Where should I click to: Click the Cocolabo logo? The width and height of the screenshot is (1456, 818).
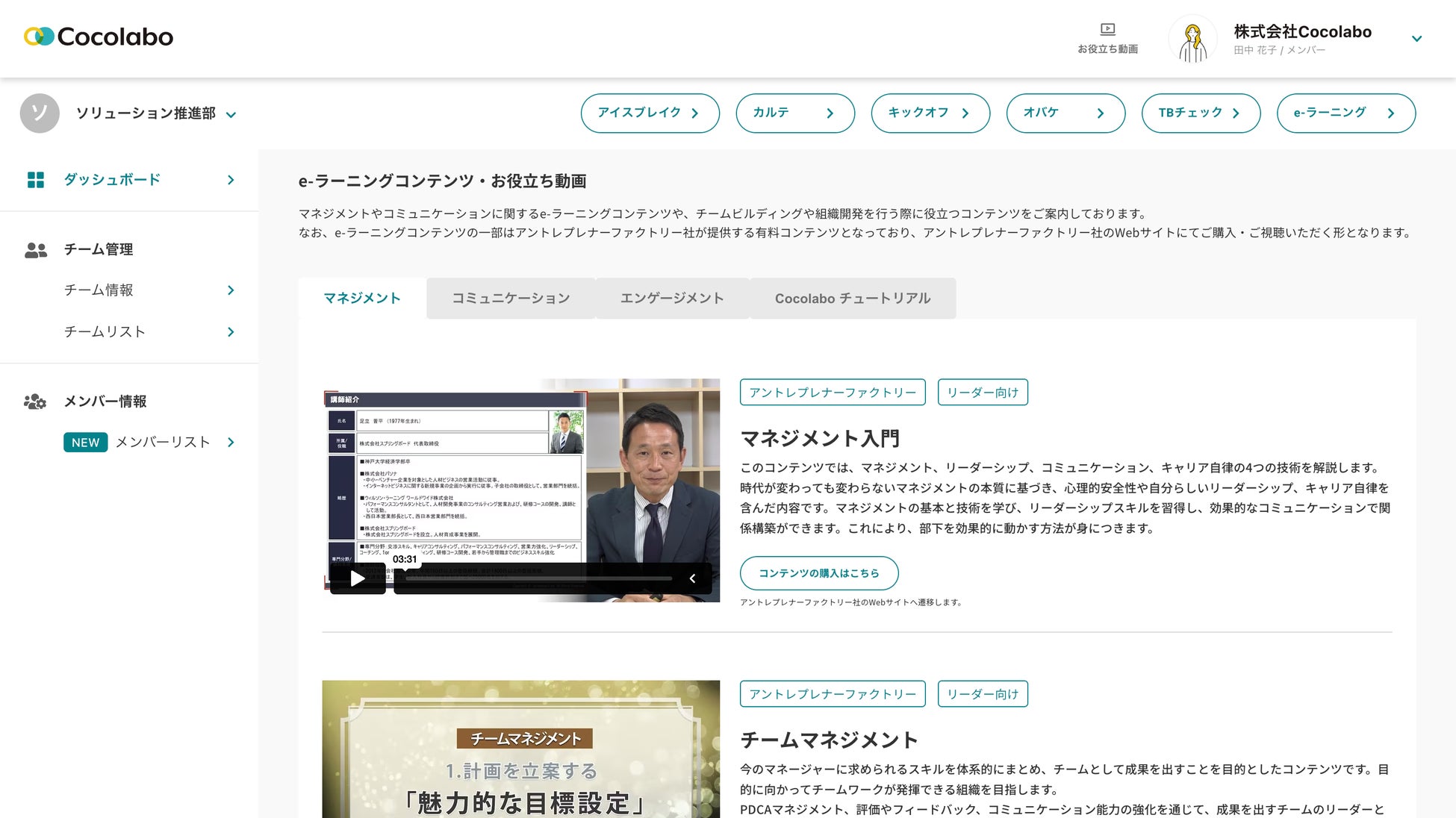click(x=99, y=37)
